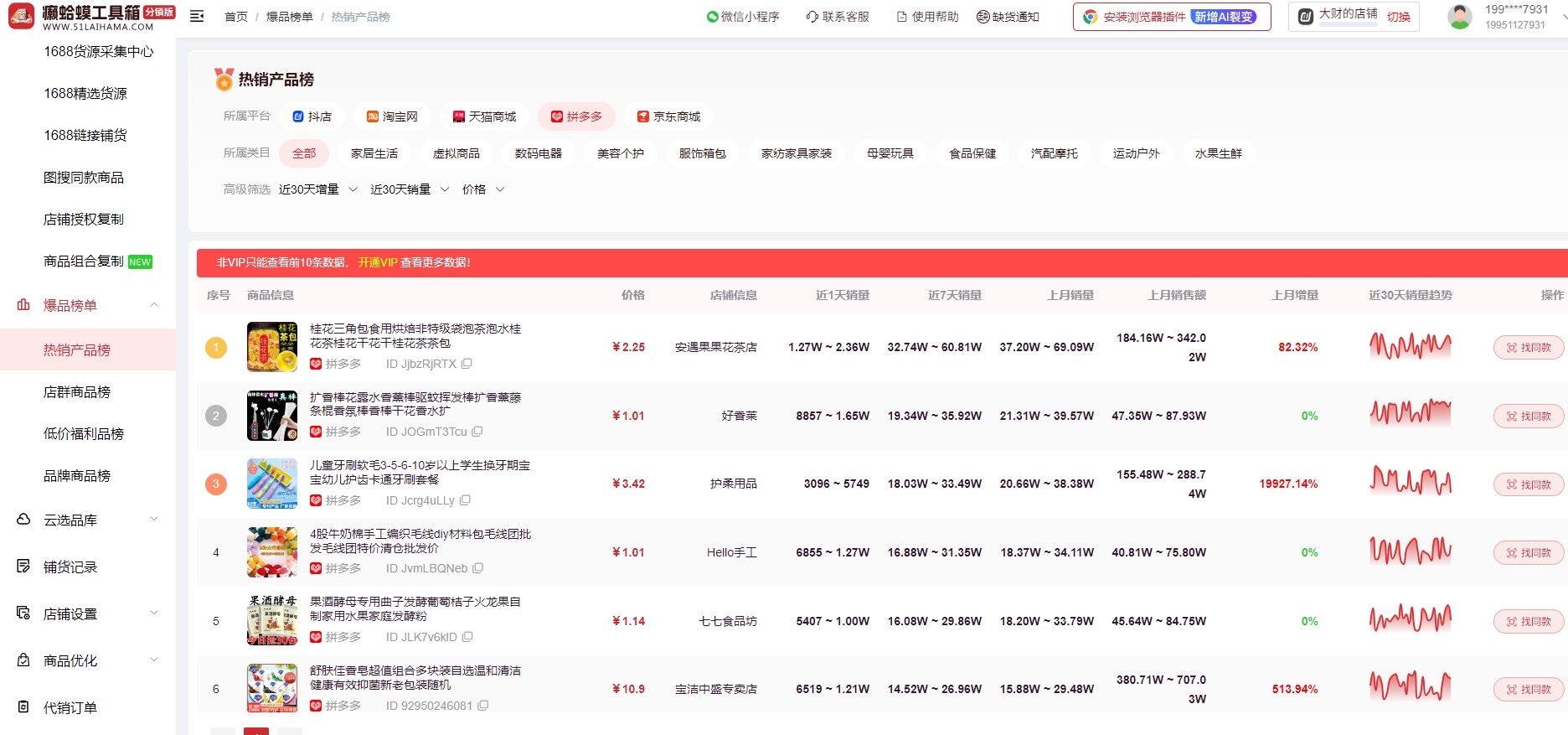Select the 食品保健 category filter
Viewport: 1568px width, 735px height.
tap(972, 153)
